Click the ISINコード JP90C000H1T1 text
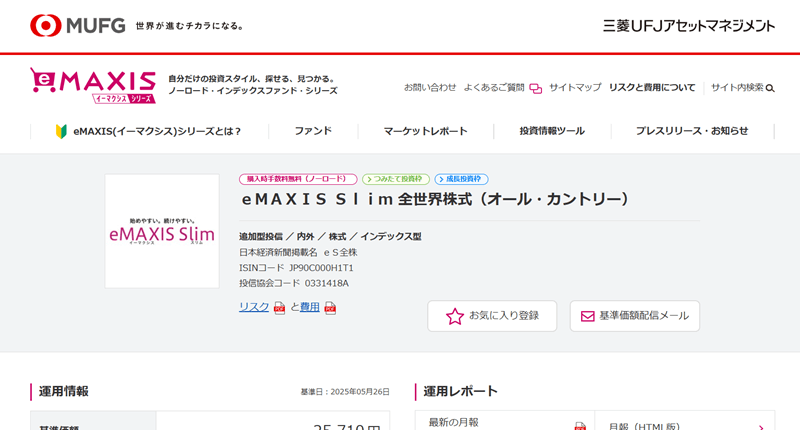The width and height of the screenshot is (800, 430). pos(296,268)
